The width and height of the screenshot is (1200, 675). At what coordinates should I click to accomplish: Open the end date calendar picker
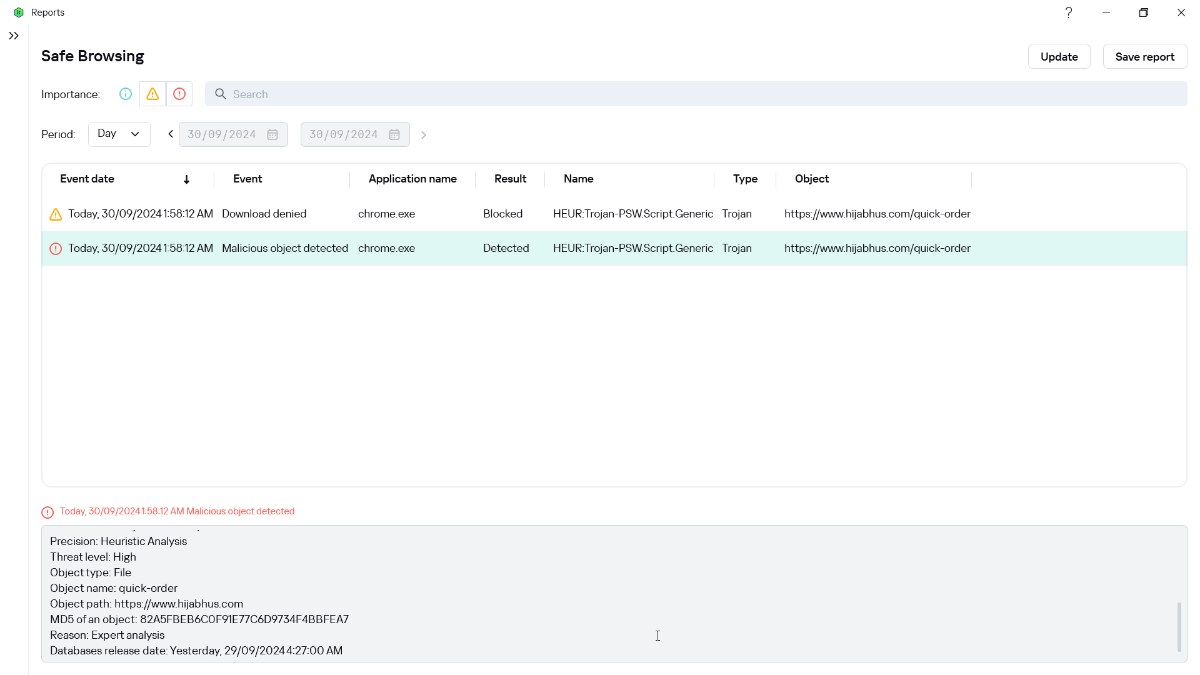click(x=394, y=135)
